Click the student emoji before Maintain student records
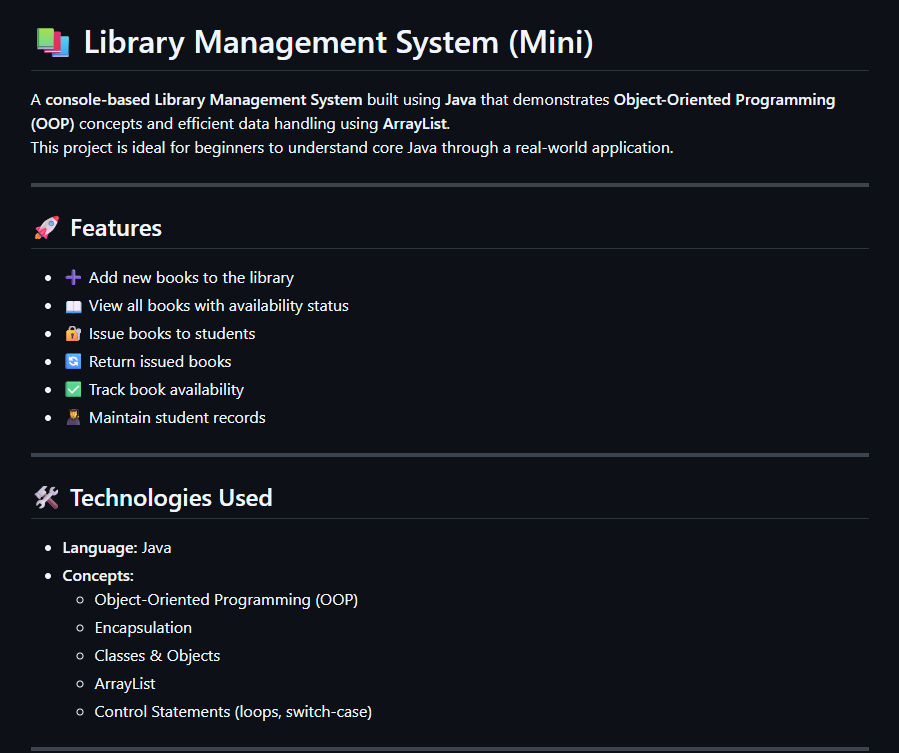 coord(72,417)
